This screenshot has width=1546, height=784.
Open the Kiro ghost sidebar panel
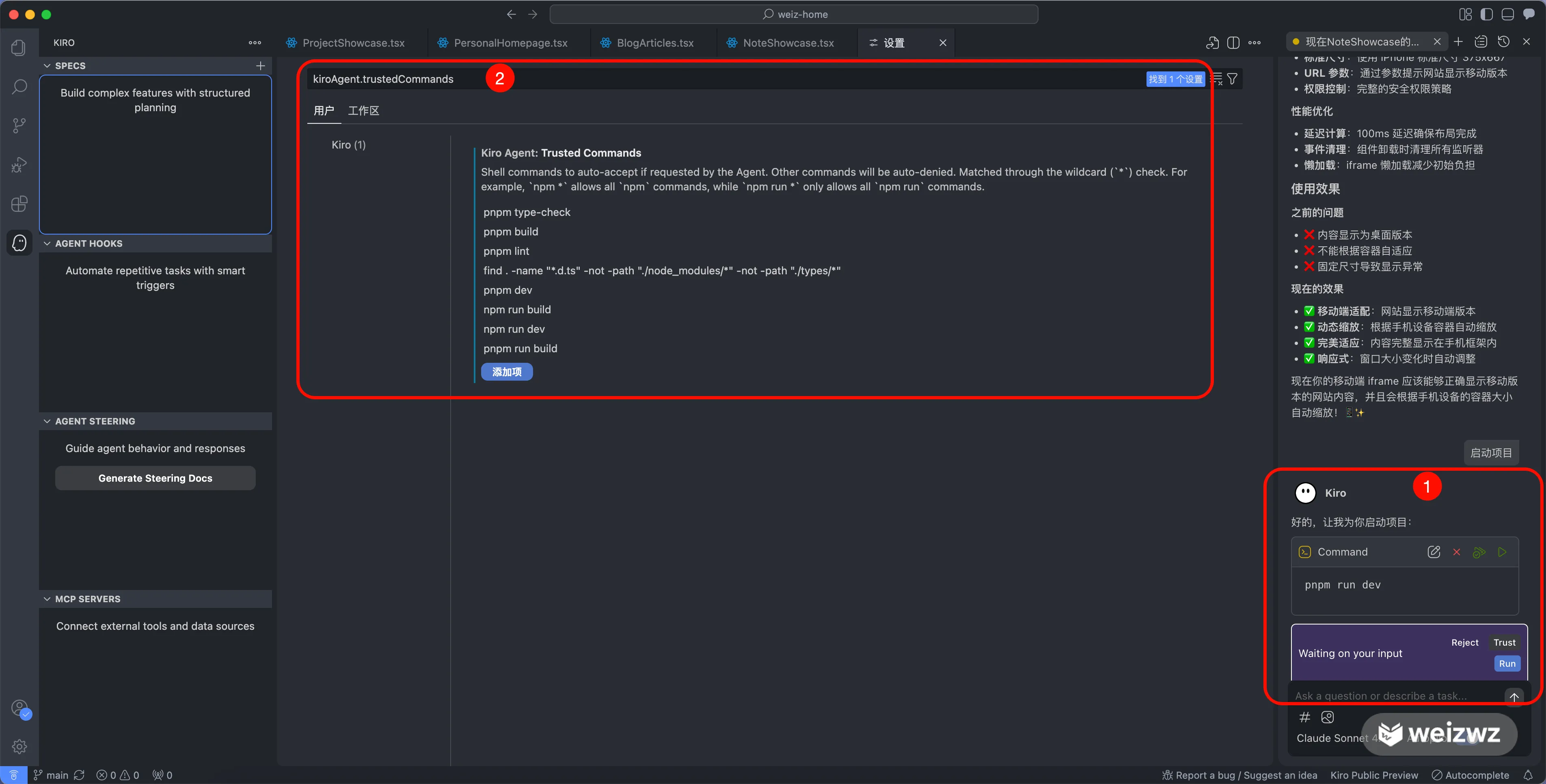coord(19,243)
